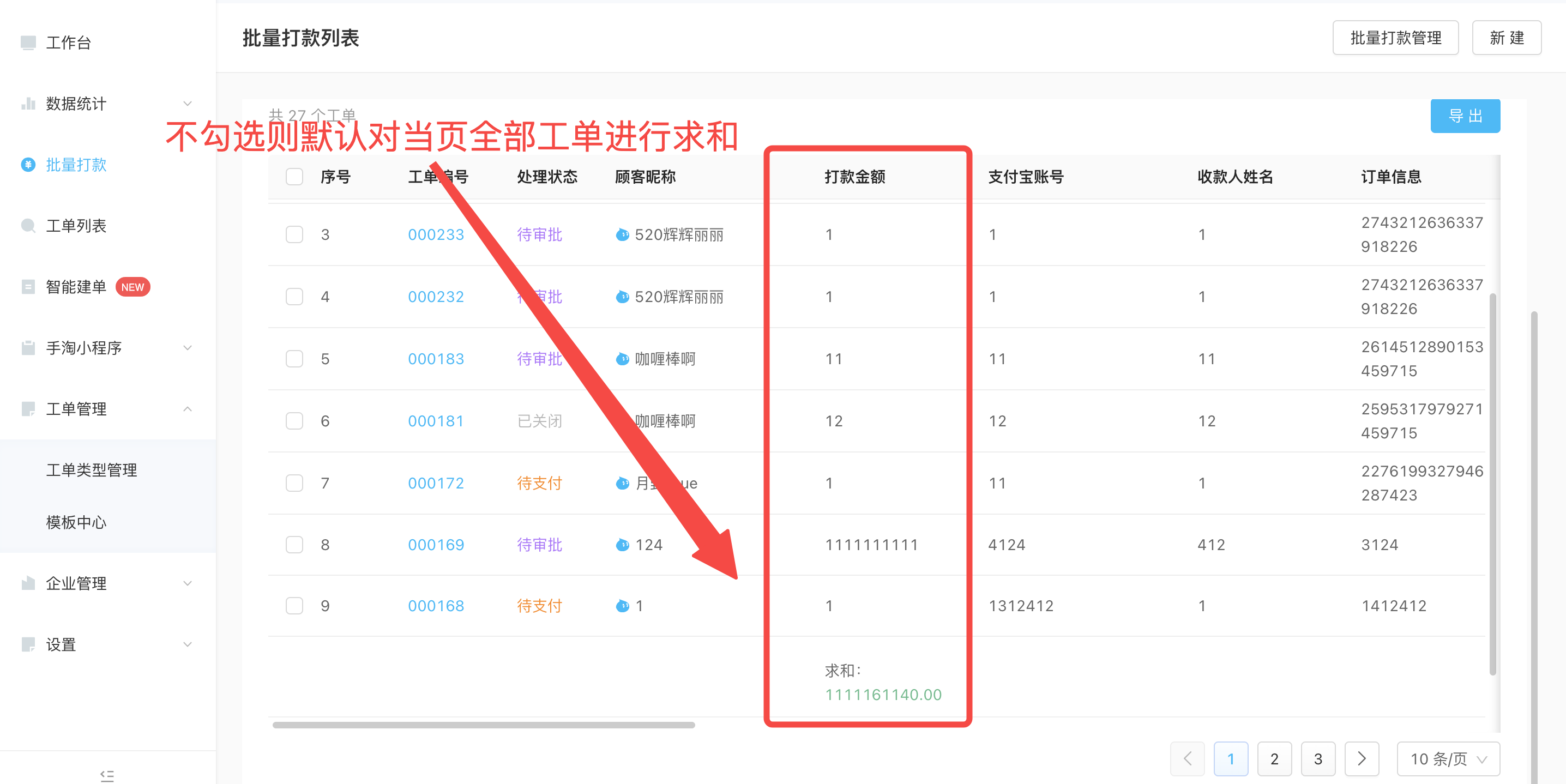Click the 企业管理 folder icon
This screenshot has width=1566, height=784.
click(28, 583)
